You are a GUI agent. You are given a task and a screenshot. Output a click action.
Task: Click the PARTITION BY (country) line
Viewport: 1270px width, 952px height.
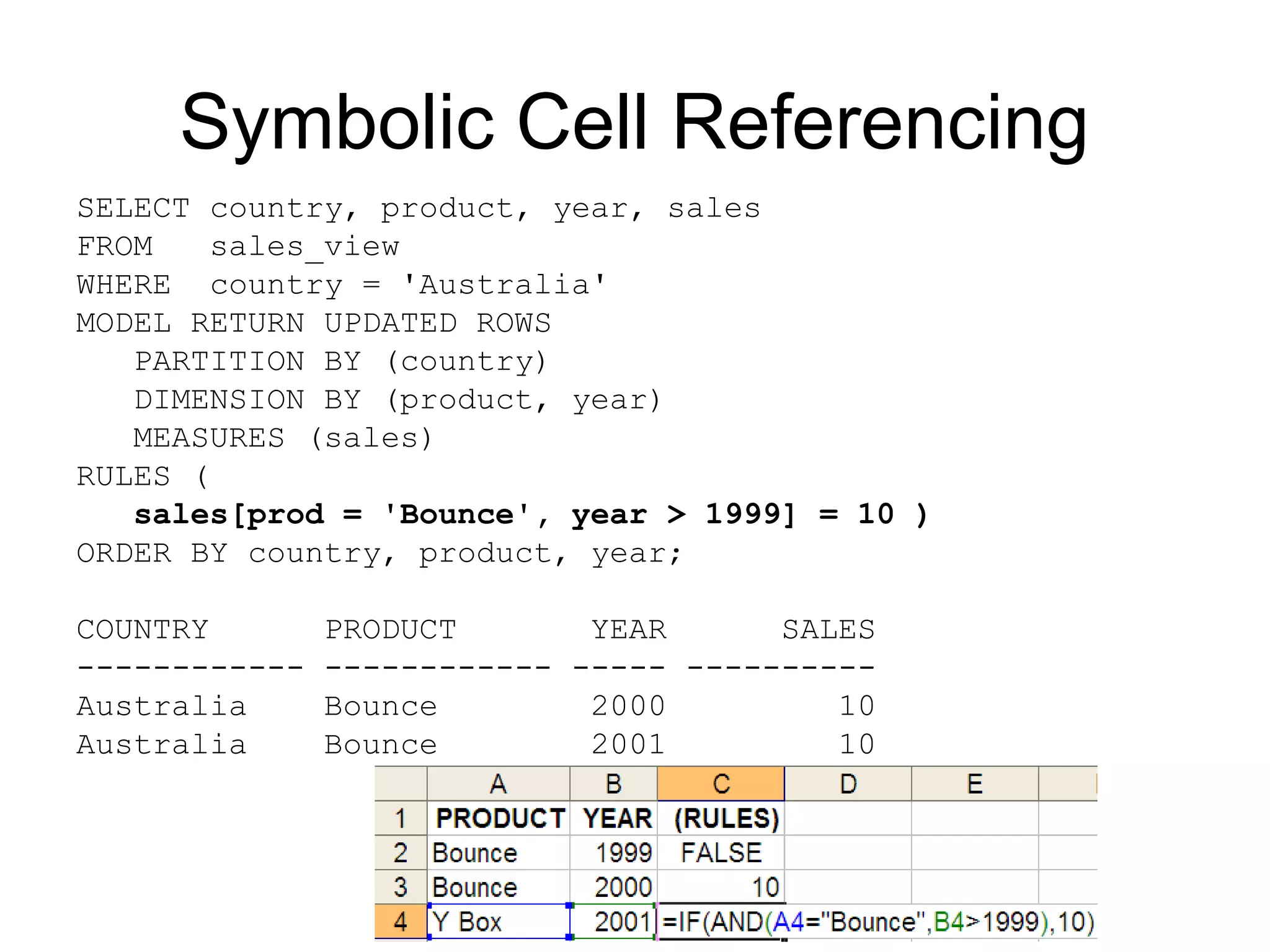click(341, 362)
